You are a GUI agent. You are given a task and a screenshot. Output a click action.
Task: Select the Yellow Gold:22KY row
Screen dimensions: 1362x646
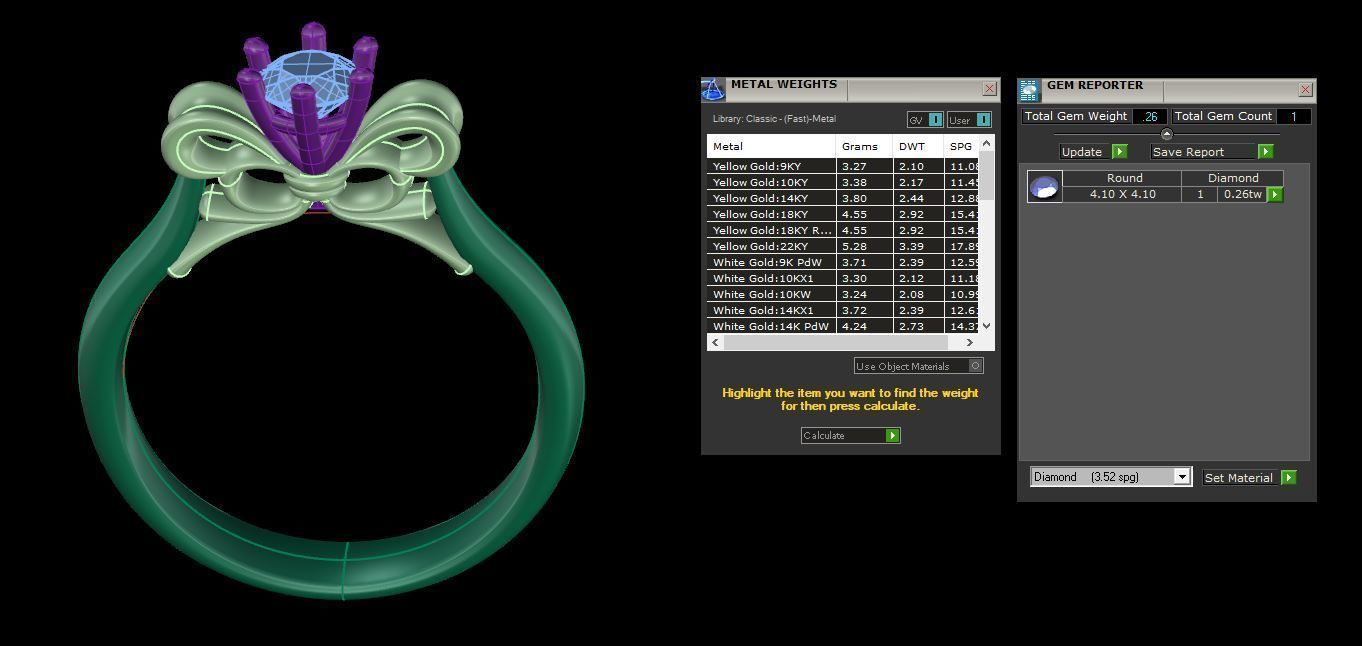[843, 246]
